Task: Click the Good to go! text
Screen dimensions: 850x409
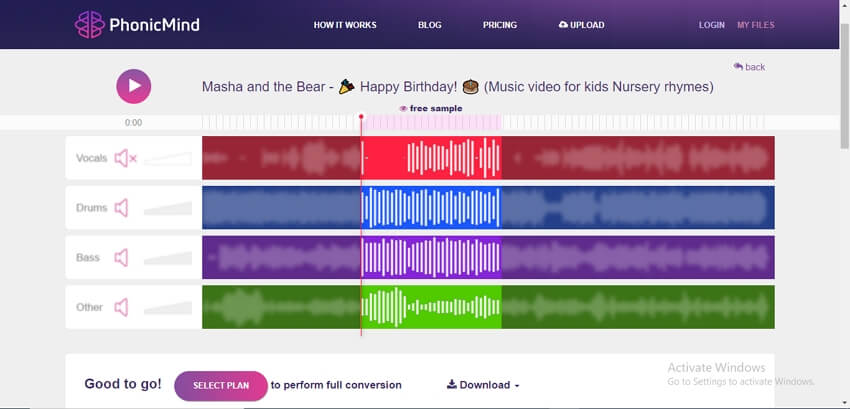Action: (x=123, y=384)
